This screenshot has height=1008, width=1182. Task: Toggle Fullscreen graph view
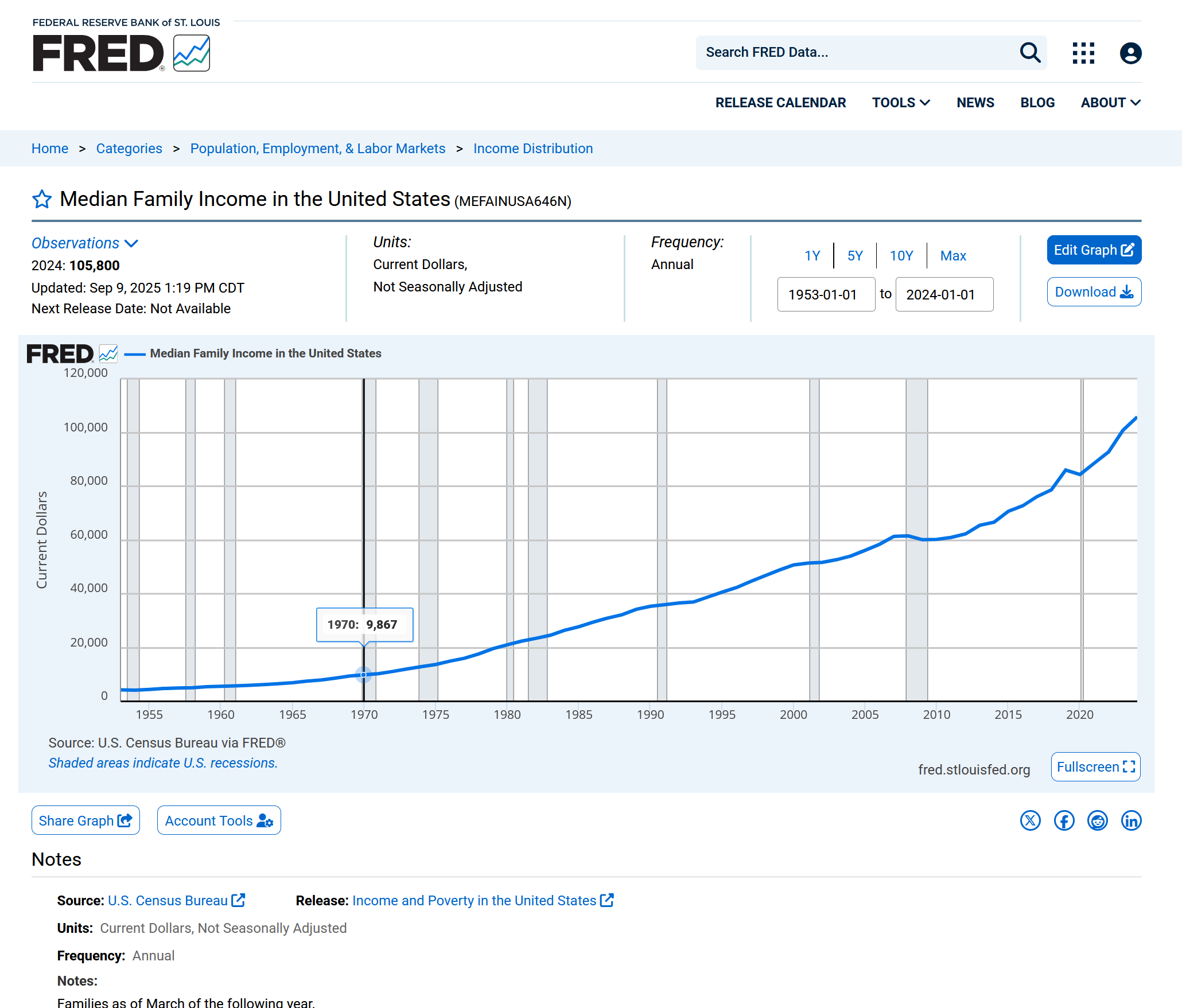1095,767
